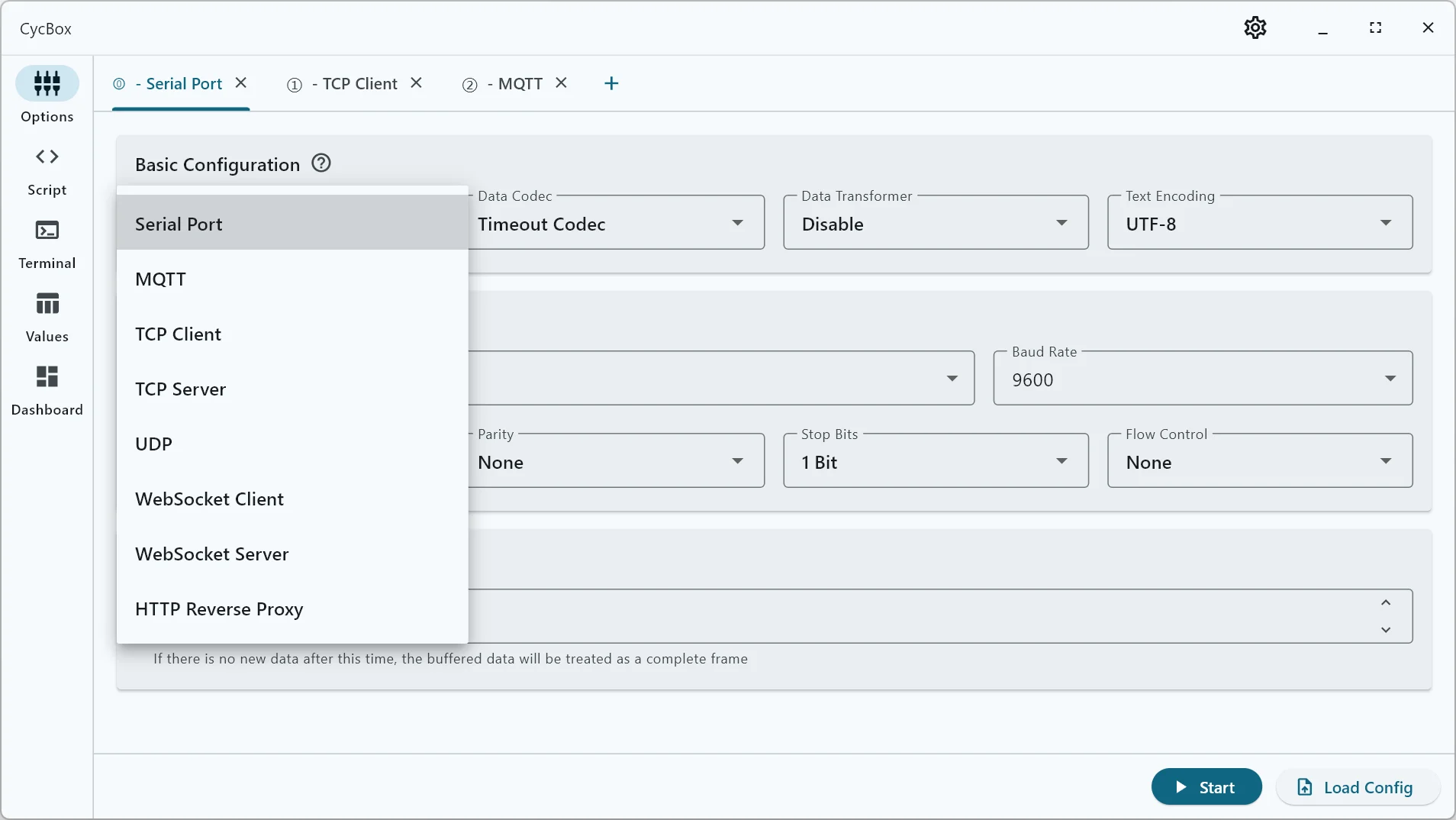
Task: Open the Terminal view
Action: (x=47, y=244)
